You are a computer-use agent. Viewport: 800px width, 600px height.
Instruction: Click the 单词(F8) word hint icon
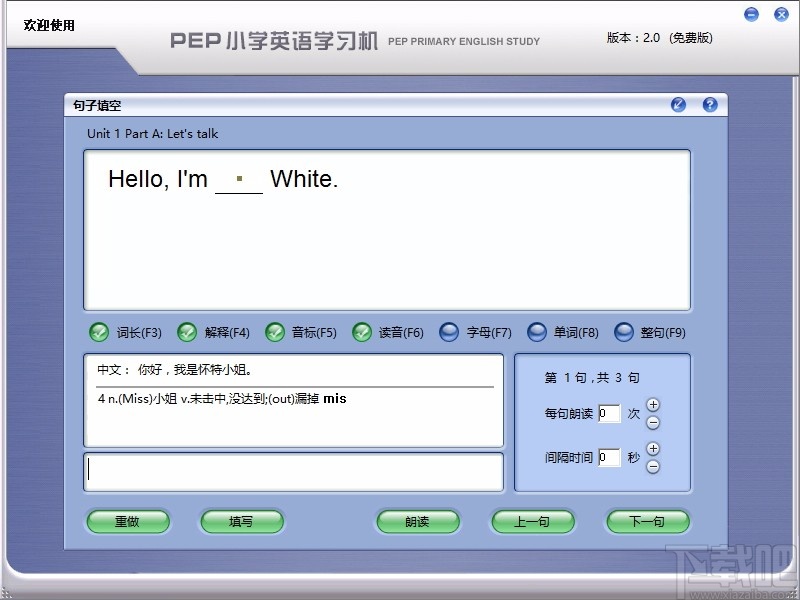point(537,332)
